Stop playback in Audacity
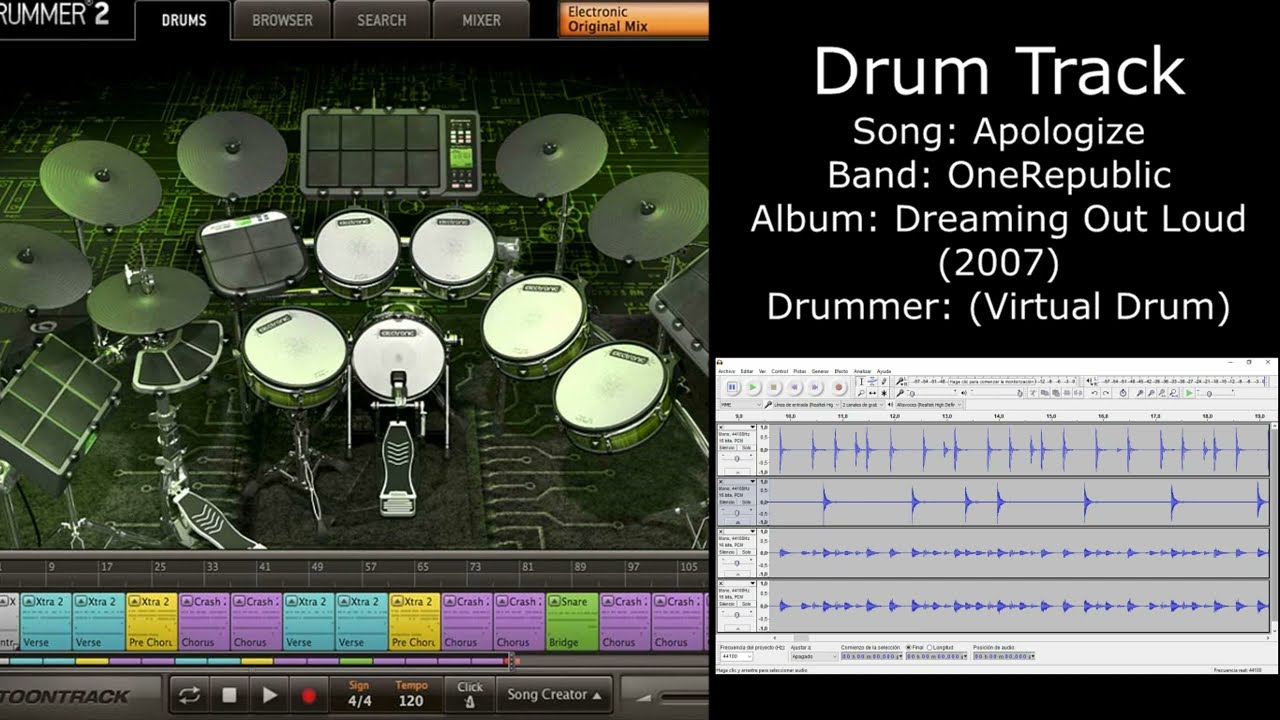Image resolution: width=1280 pixels, height=720 pixels. click(x=773, y=387)
